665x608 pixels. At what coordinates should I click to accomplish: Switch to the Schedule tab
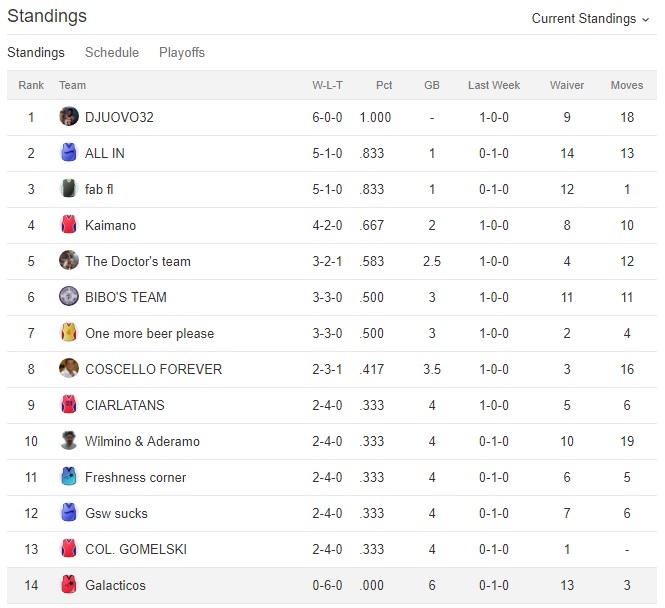[x=112, y=52]
